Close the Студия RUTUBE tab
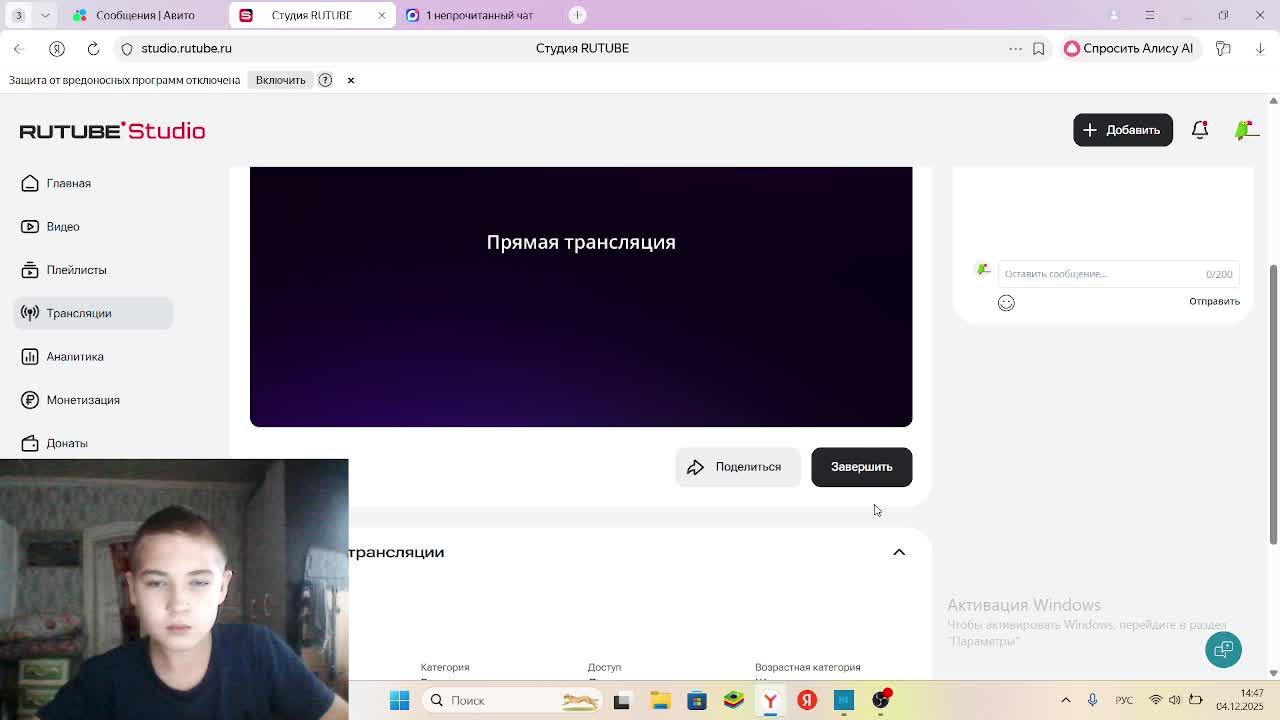 coord(381,15)
